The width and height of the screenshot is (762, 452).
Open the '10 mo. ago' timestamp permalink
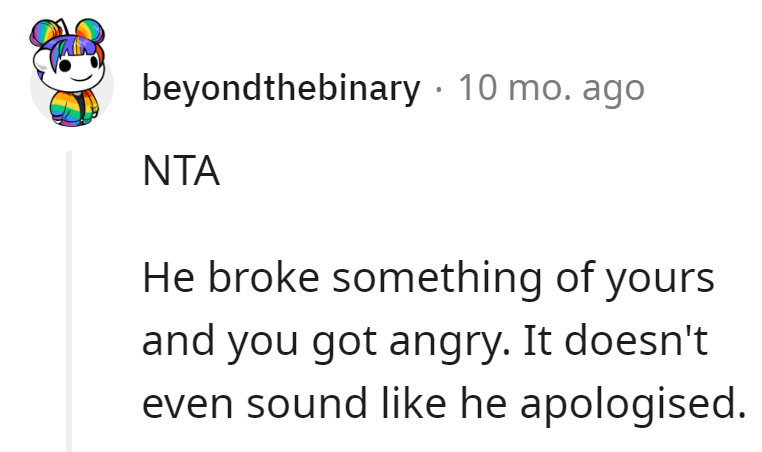click(x=552, y=88)
